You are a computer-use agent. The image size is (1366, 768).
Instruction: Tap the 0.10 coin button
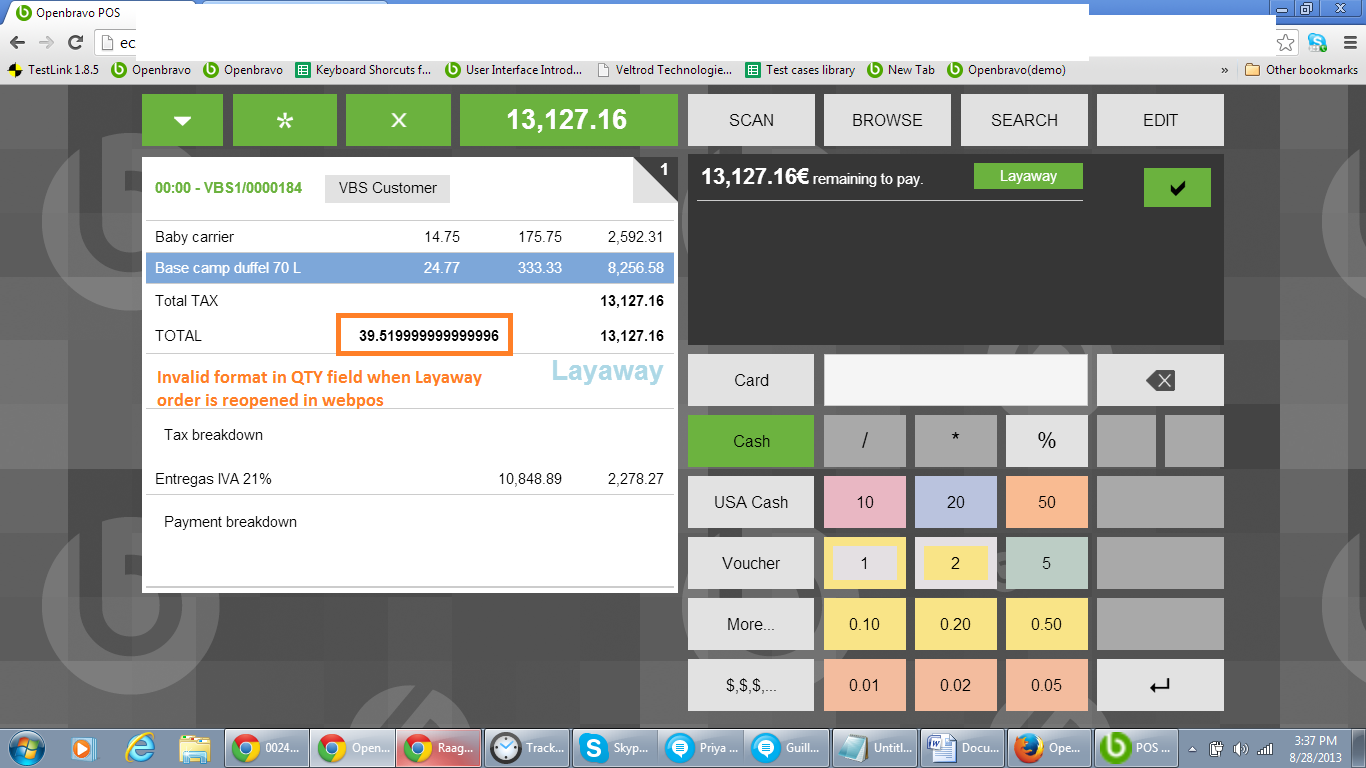pos(865,624)
